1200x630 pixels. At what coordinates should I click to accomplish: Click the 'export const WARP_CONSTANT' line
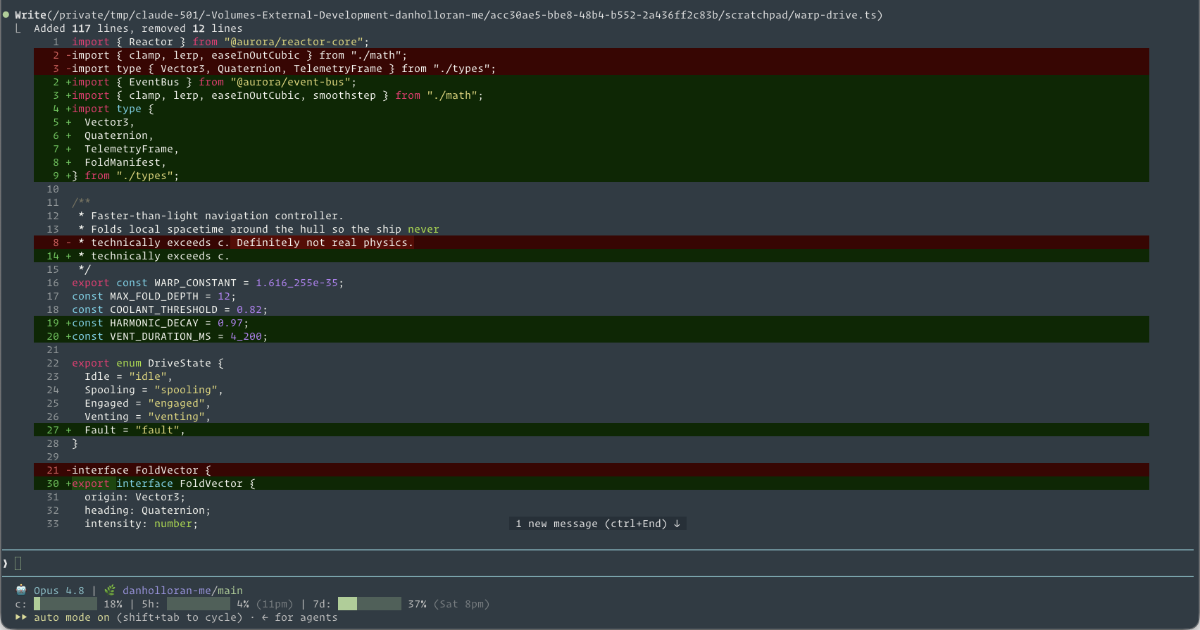(208, 282)
